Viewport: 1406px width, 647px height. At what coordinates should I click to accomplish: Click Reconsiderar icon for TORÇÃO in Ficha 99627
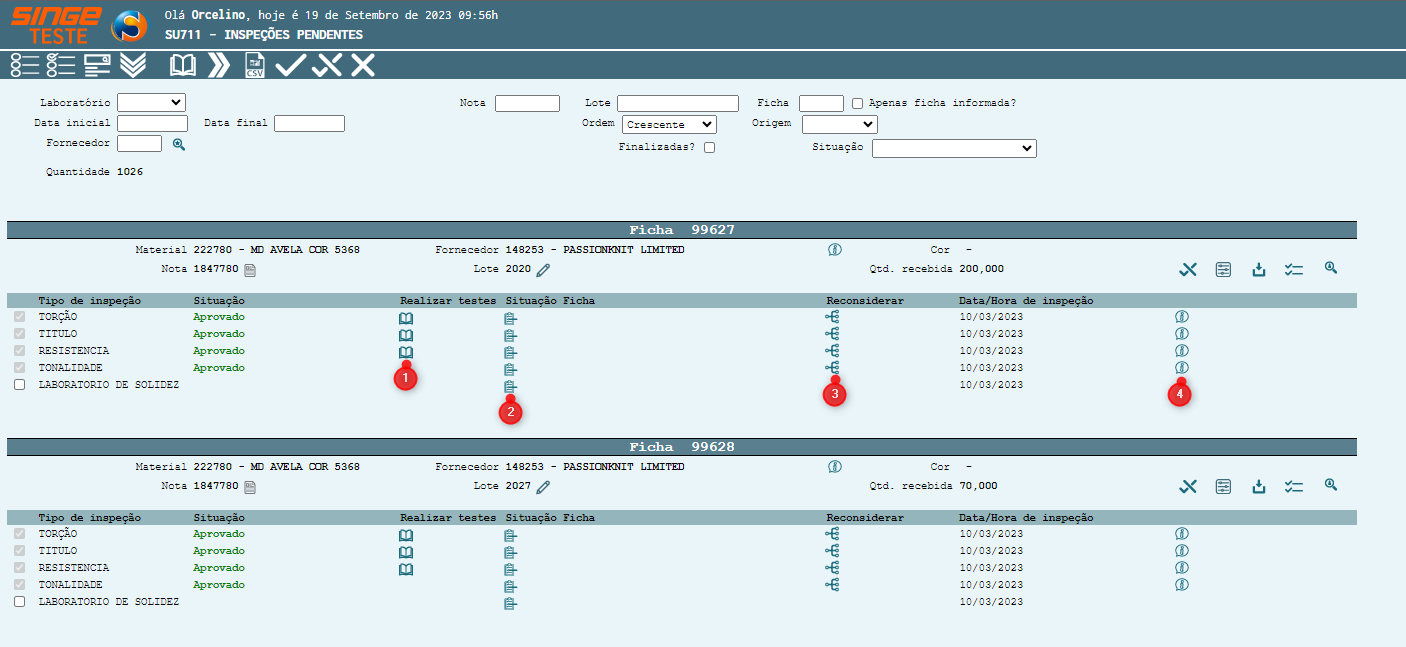[x=832, y=317]
